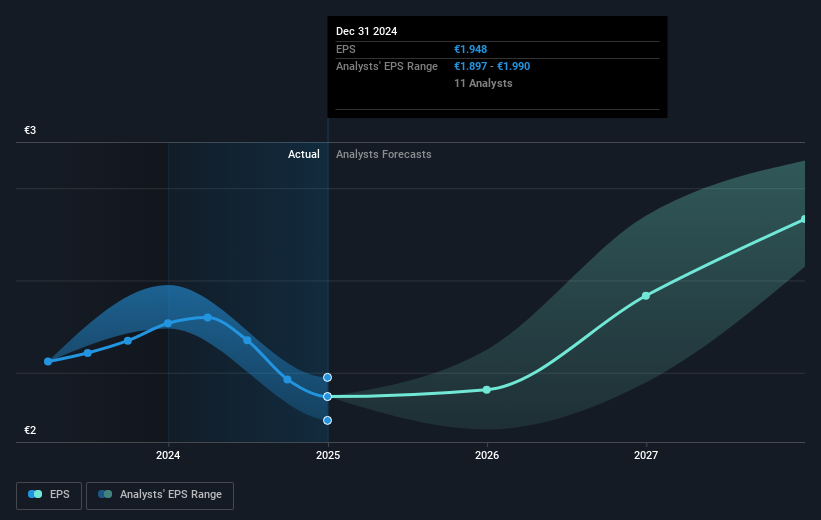Toggle the EPS legend button
The height and width of the screenshot is (520, 821).
[x=49, y=495]
